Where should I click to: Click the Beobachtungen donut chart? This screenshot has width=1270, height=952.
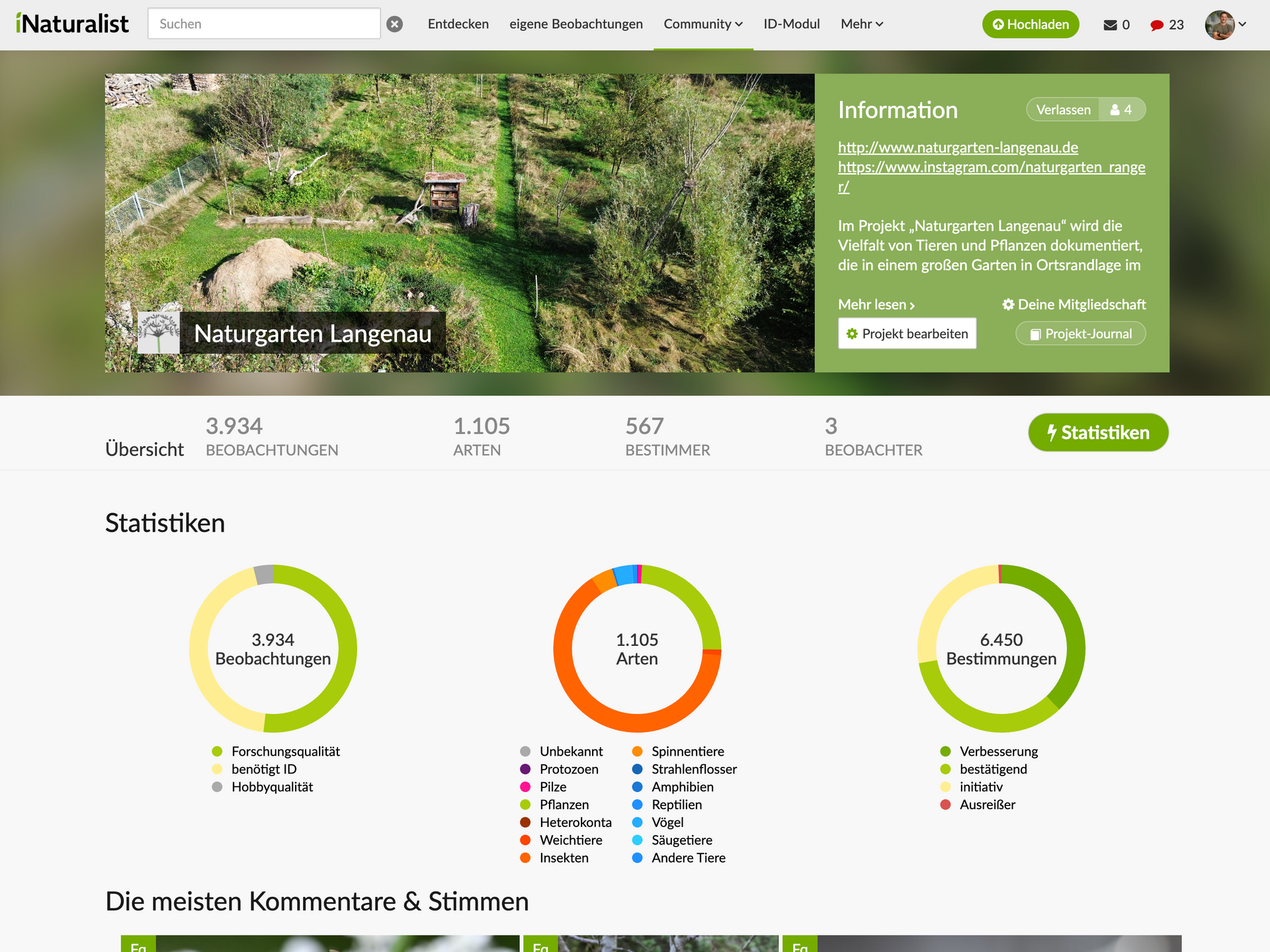tap(273, 649)
